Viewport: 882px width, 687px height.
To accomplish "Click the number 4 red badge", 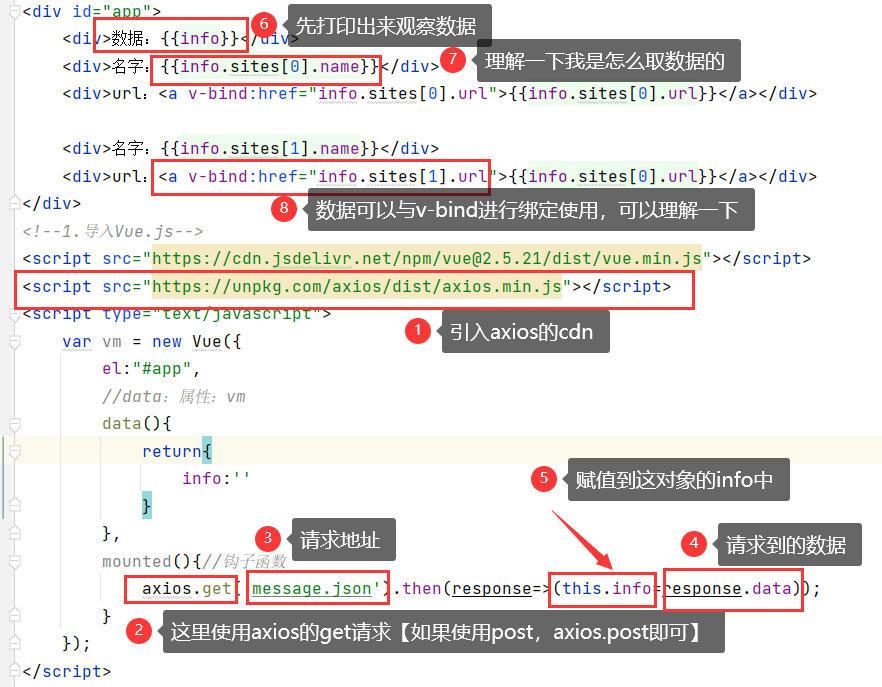I will (x=694, y=544).
